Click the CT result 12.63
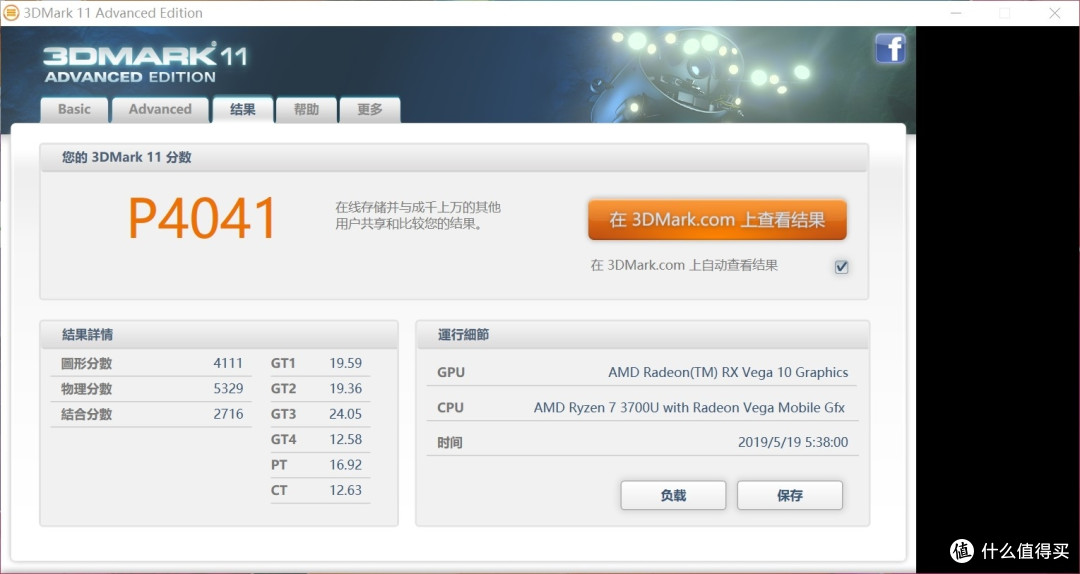Screen dimensions: 1080x574 tap(345, 491)
